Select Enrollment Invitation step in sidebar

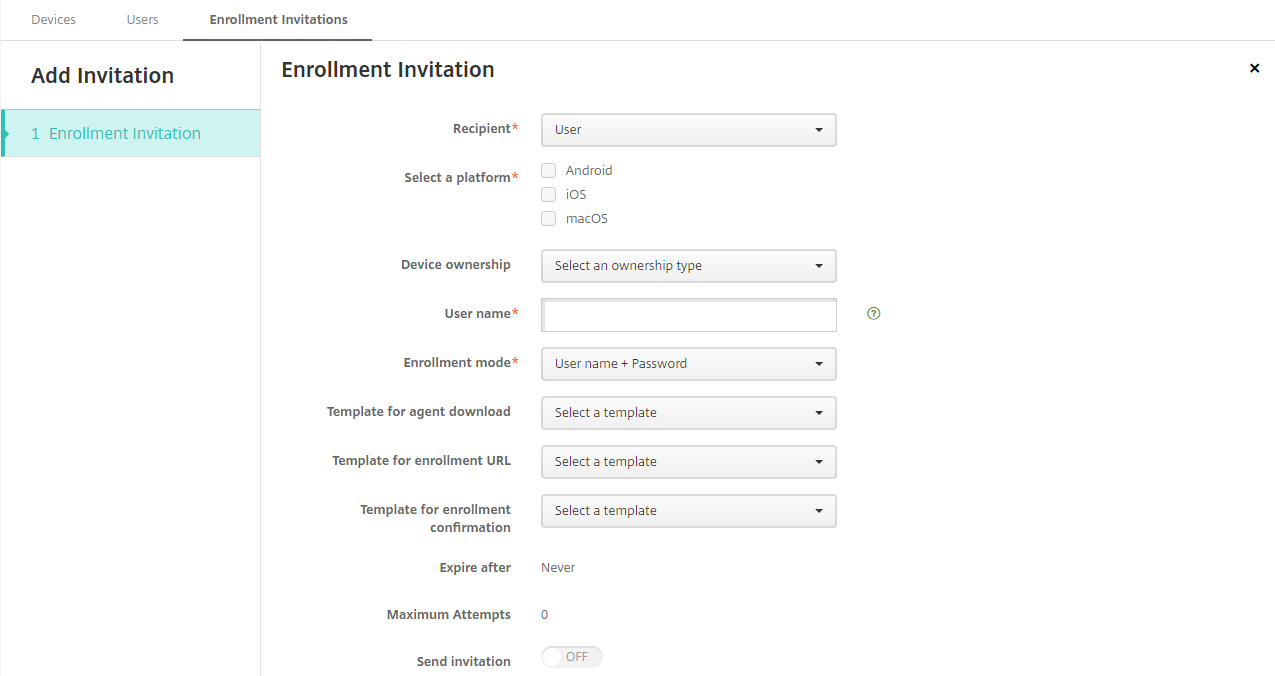[125, 134]
